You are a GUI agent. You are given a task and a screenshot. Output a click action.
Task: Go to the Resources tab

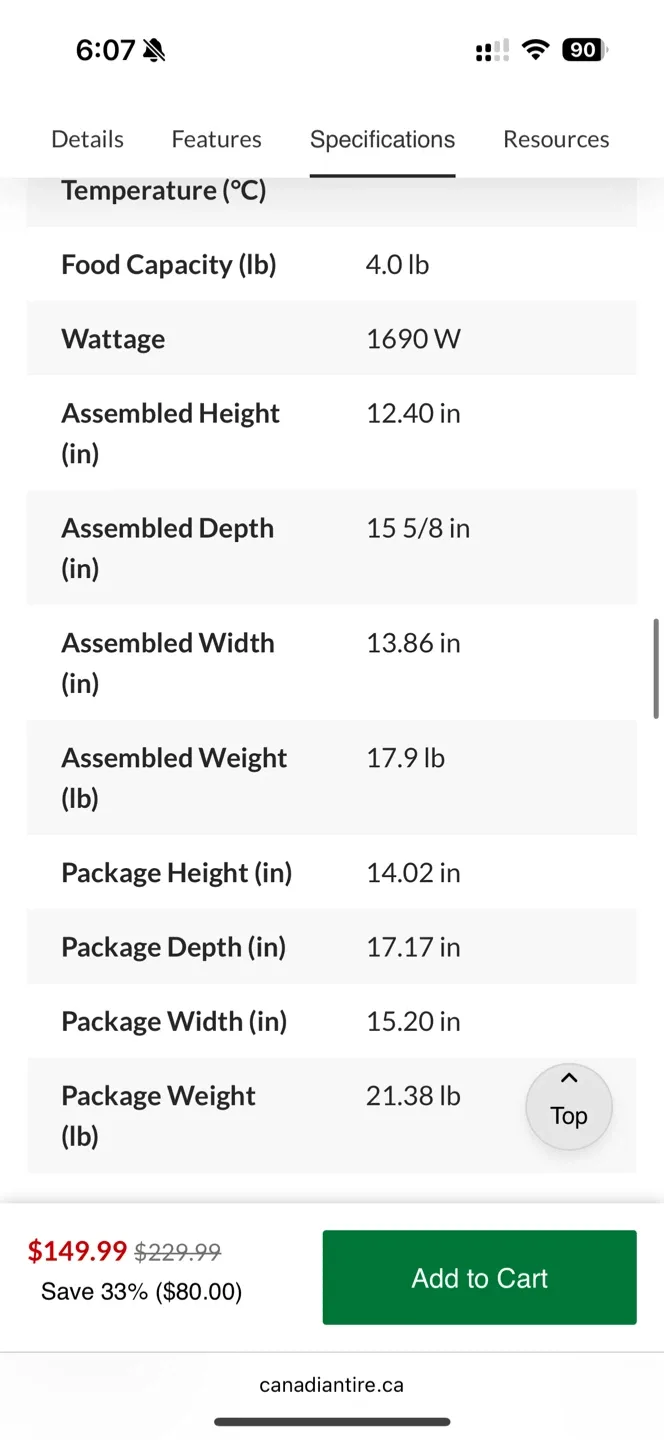click(556, 139)
